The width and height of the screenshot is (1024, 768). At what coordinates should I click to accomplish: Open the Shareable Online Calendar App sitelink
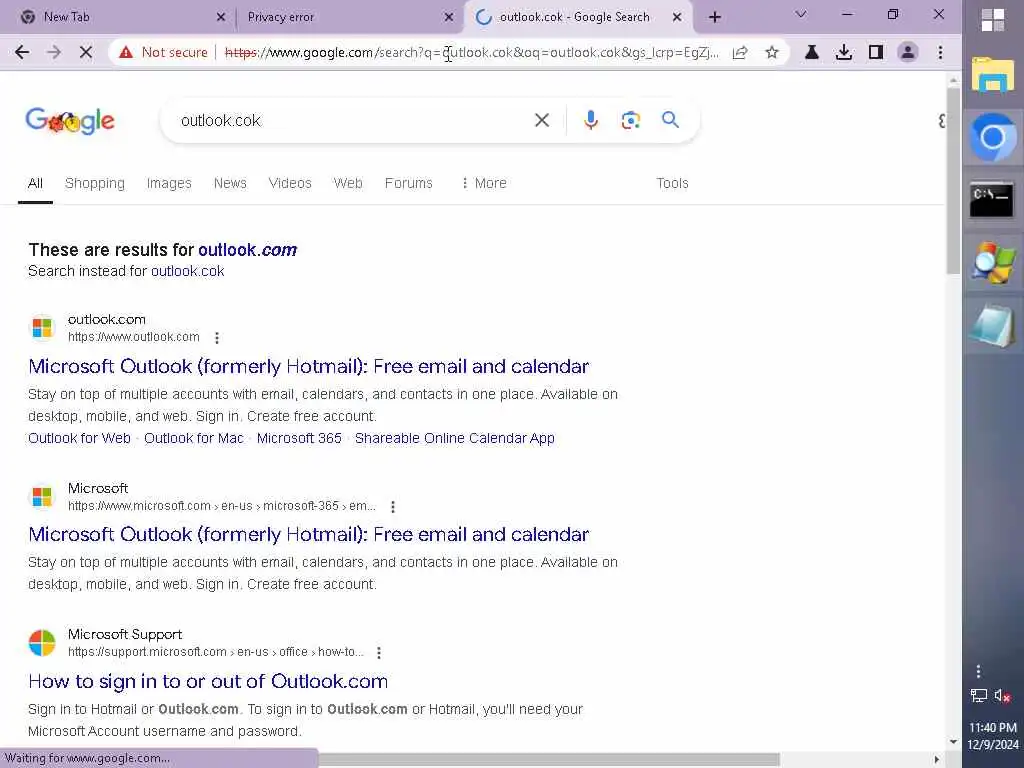(455, 438)
